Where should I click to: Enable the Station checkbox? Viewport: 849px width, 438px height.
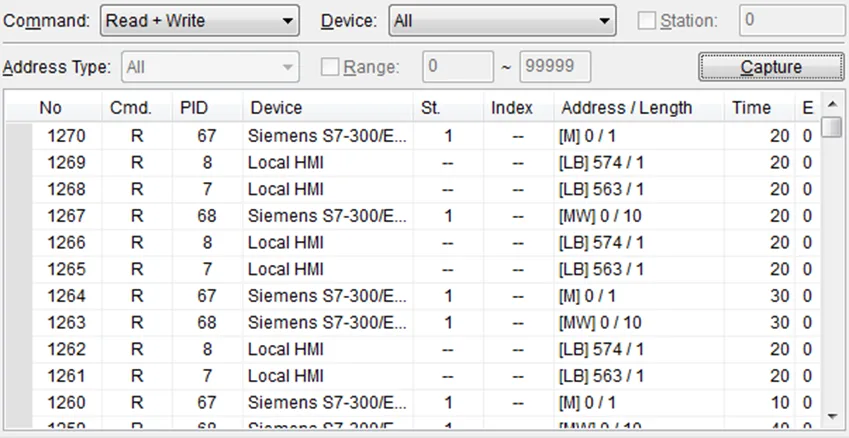pos(646,21)
